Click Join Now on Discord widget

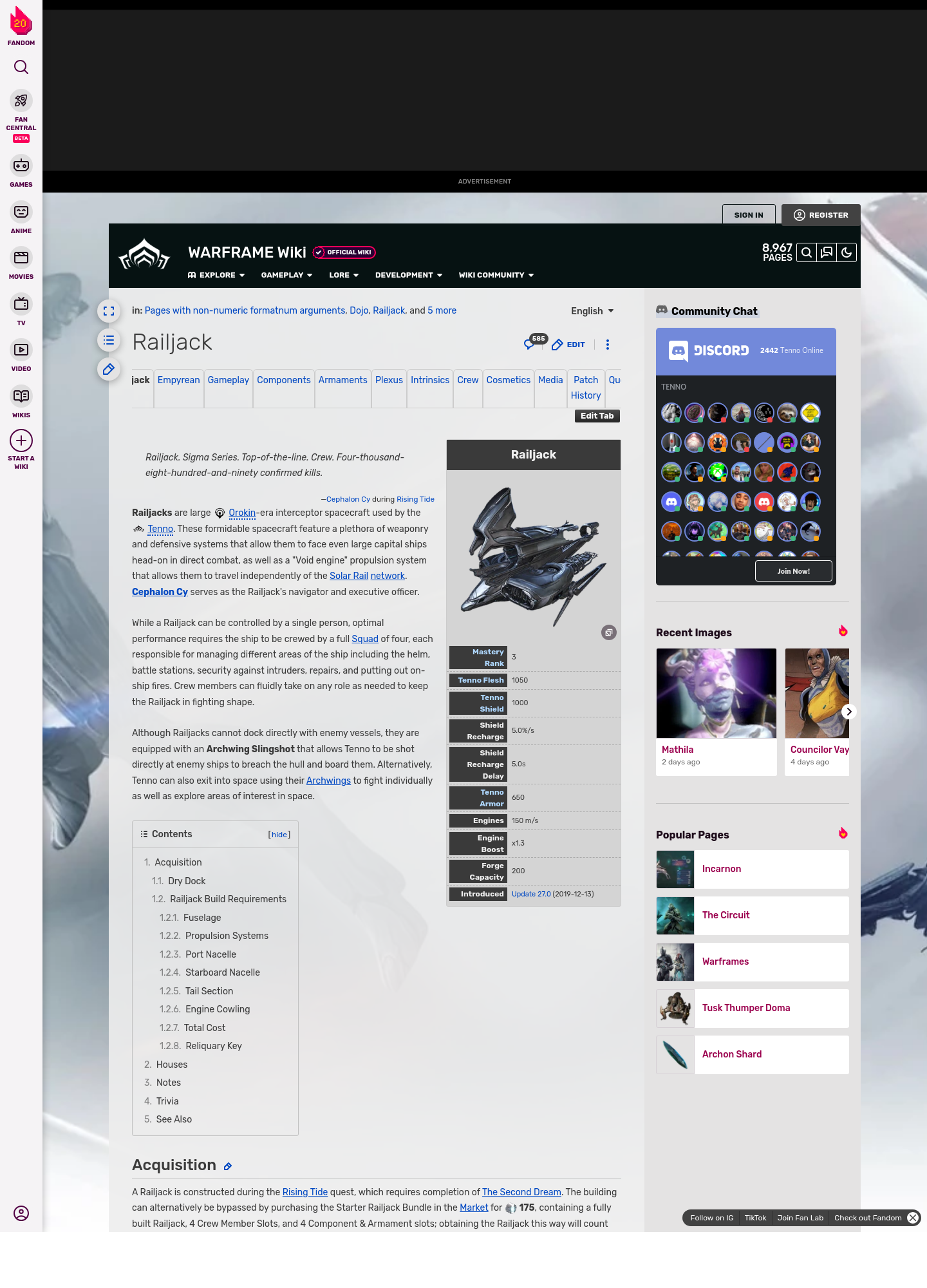pyautogui.click(x=793, y=571)
